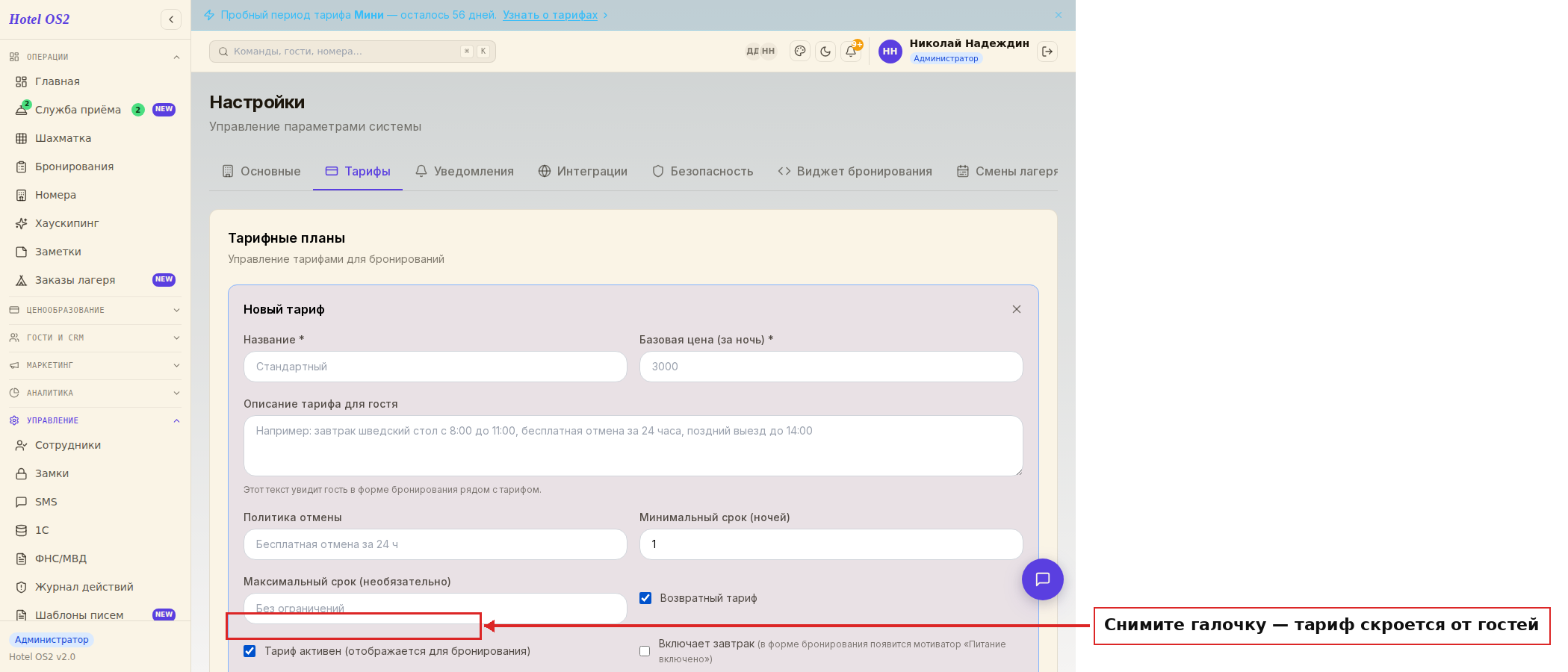
Task: Uncheck Возвратный тариф checkbox
Action: coord(645,598)
